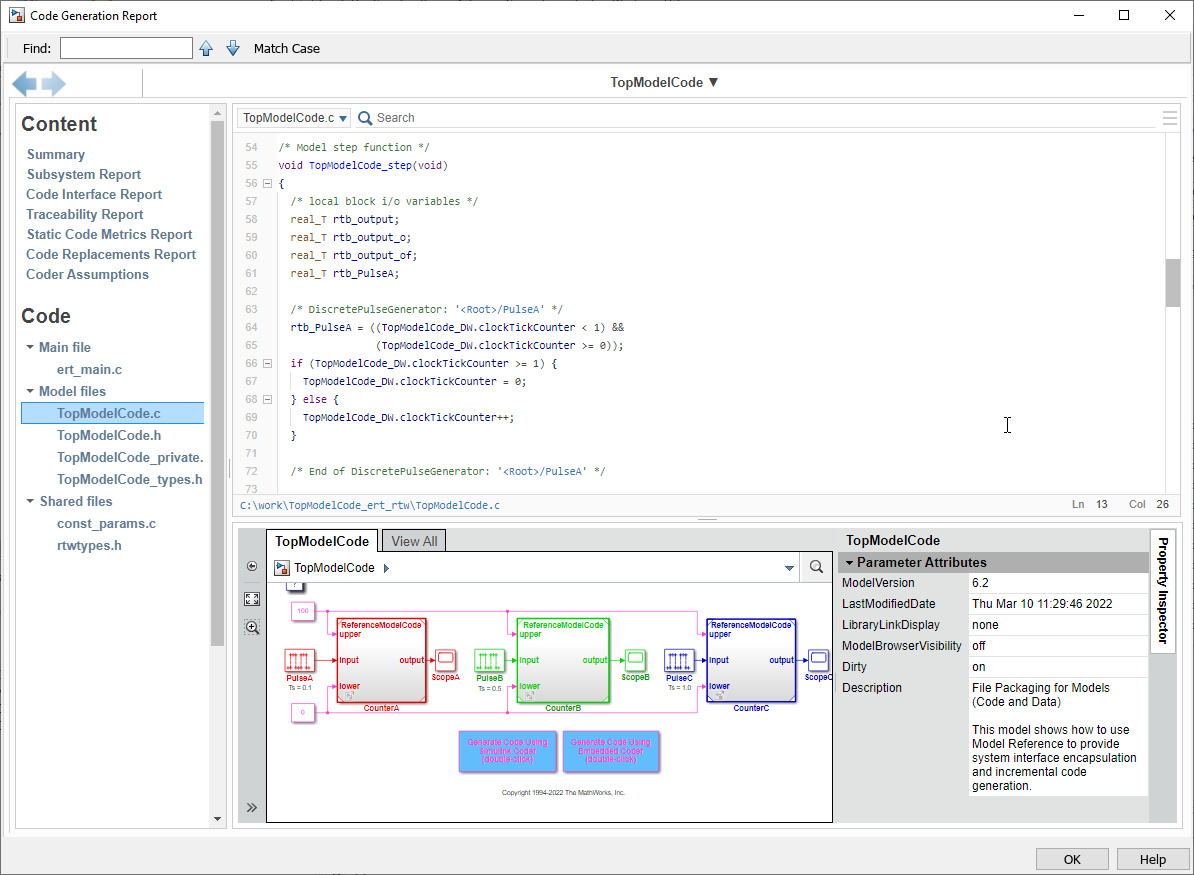Open the diagram search magnifier button
Viewport: 1194px width, 875px height.
point(817,568)
